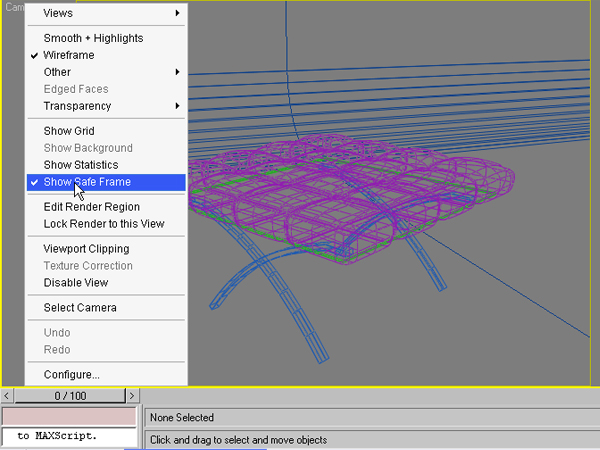Click the greyed-out Show Background entry

coord(106,148)
